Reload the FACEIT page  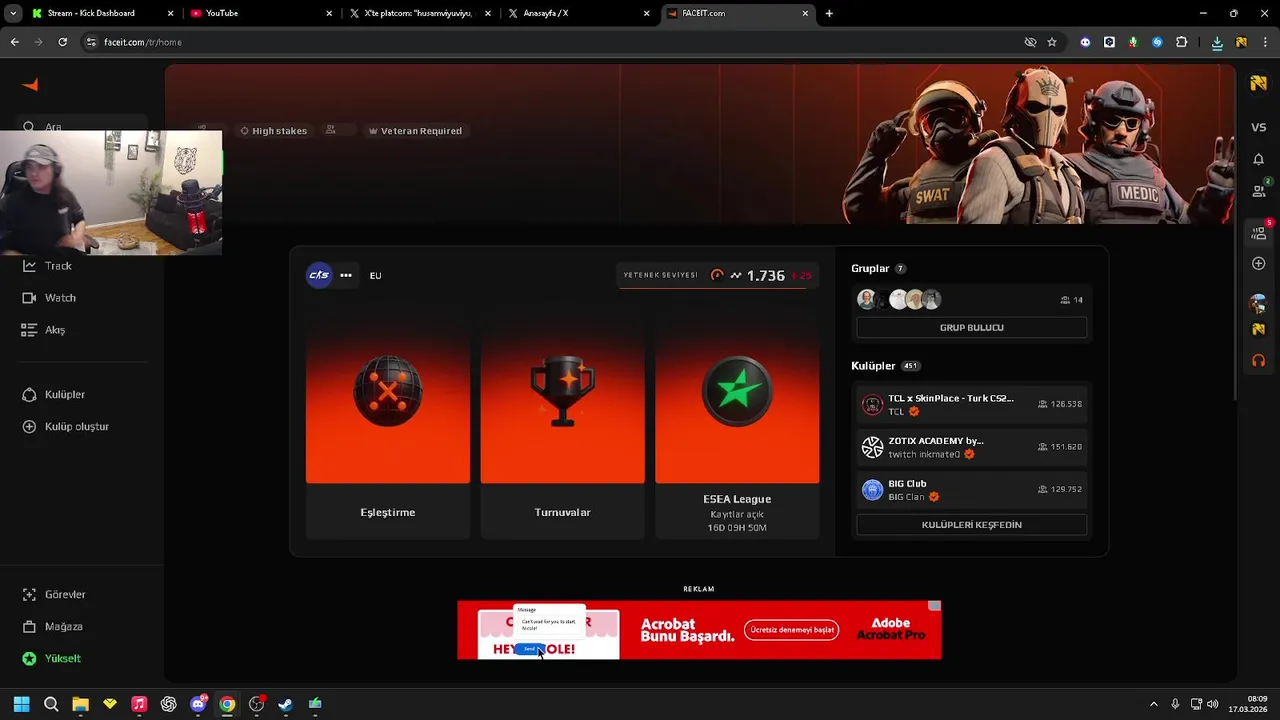[62, 42]
